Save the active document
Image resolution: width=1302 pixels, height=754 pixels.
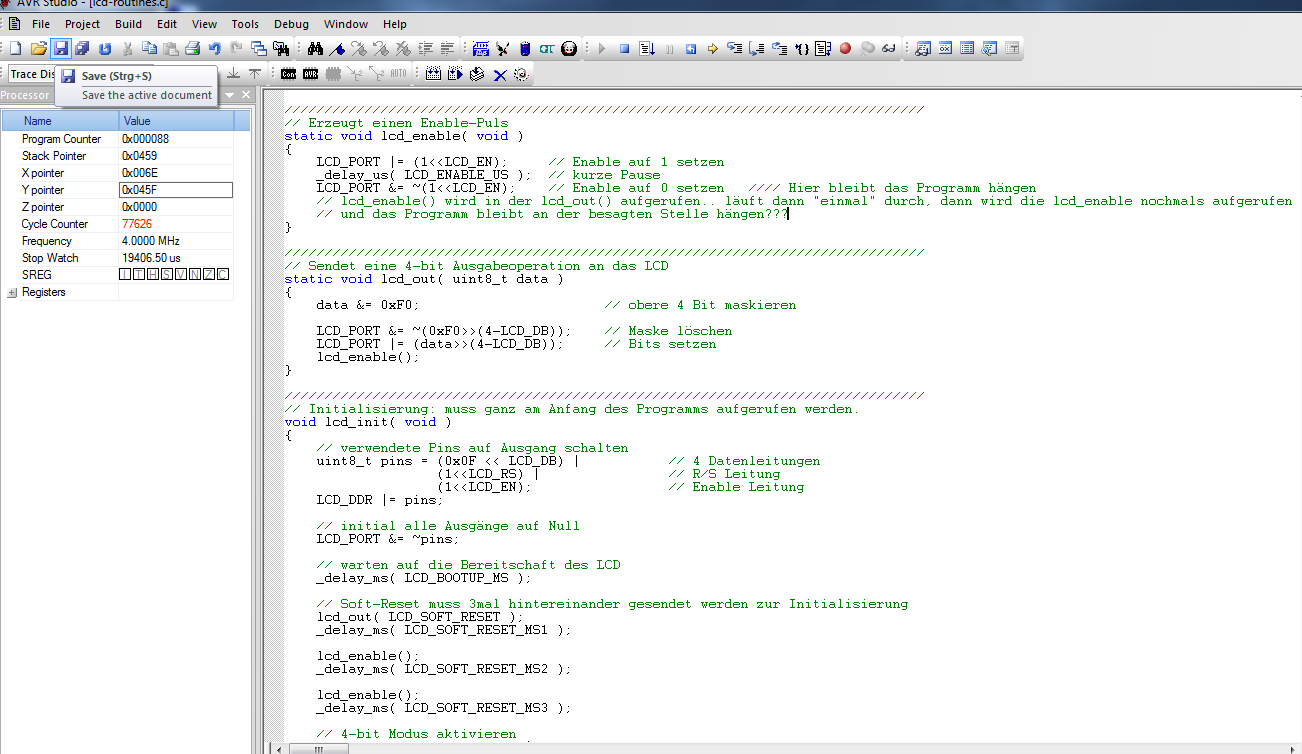[61, 48]
